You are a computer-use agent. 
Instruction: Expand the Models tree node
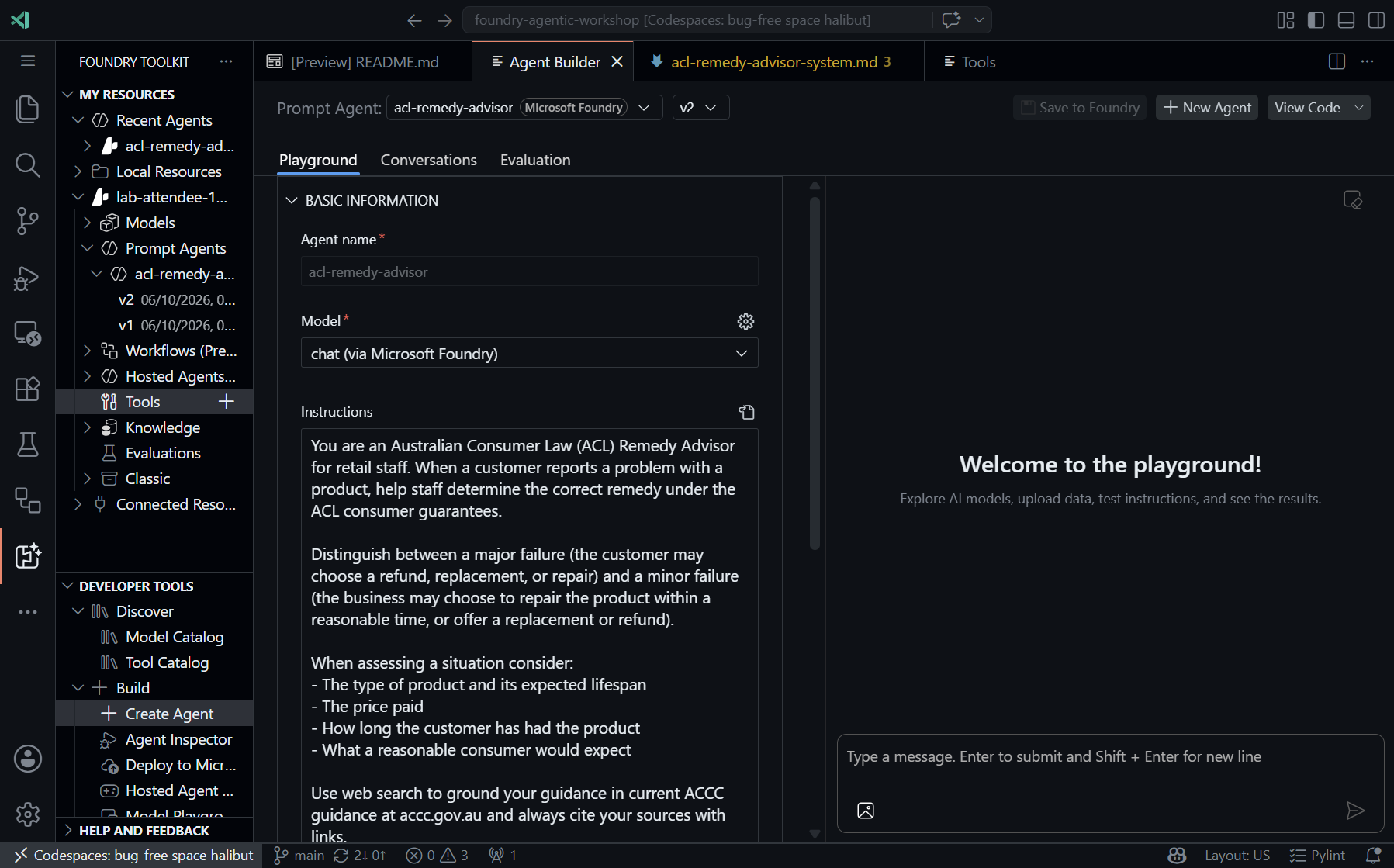(x=87, y=223)
